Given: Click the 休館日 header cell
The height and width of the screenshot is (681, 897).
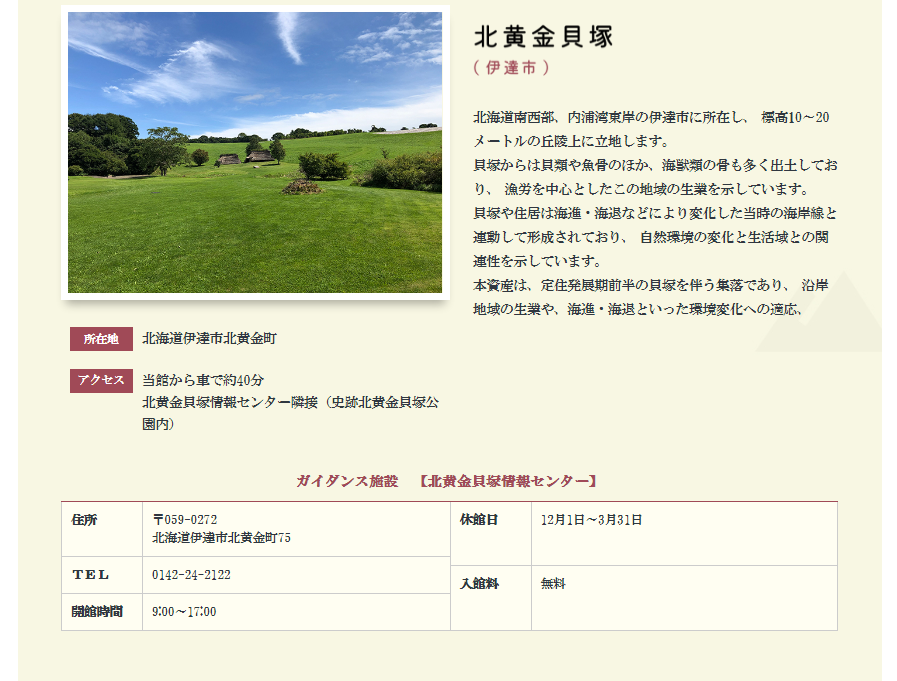Looking at the screenshot, I should pos(491,534).
